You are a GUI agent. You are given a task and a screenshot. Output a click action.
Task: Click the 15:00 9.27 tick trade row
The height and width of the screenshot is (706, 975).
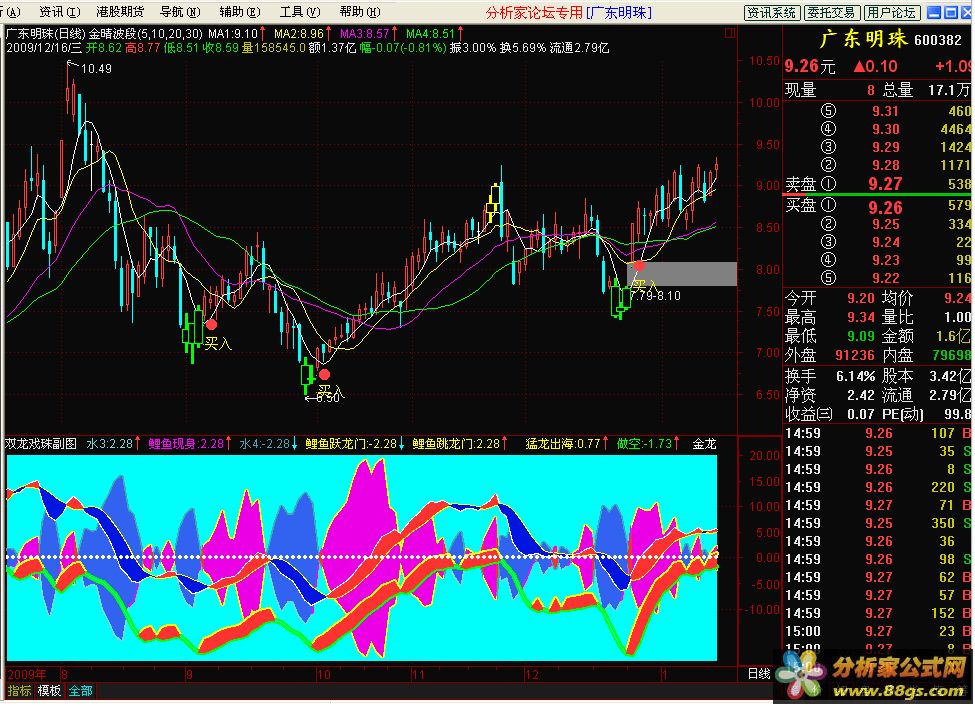(877, 631)
